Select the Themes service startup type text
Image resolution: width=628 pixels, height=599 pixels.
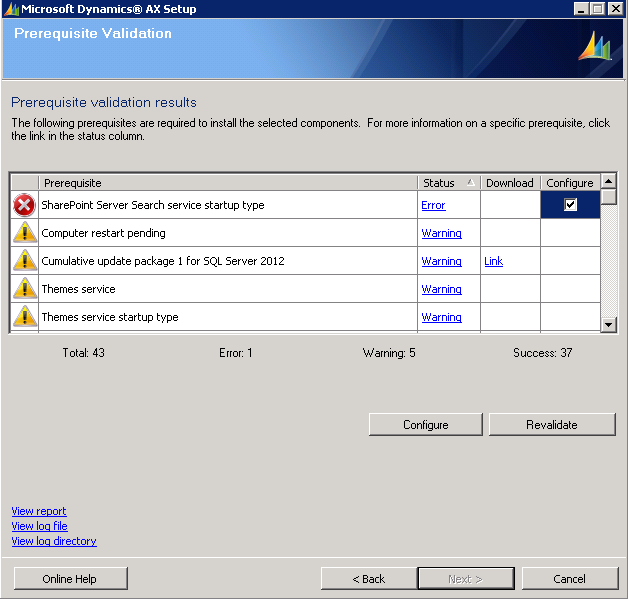(110, 317)
